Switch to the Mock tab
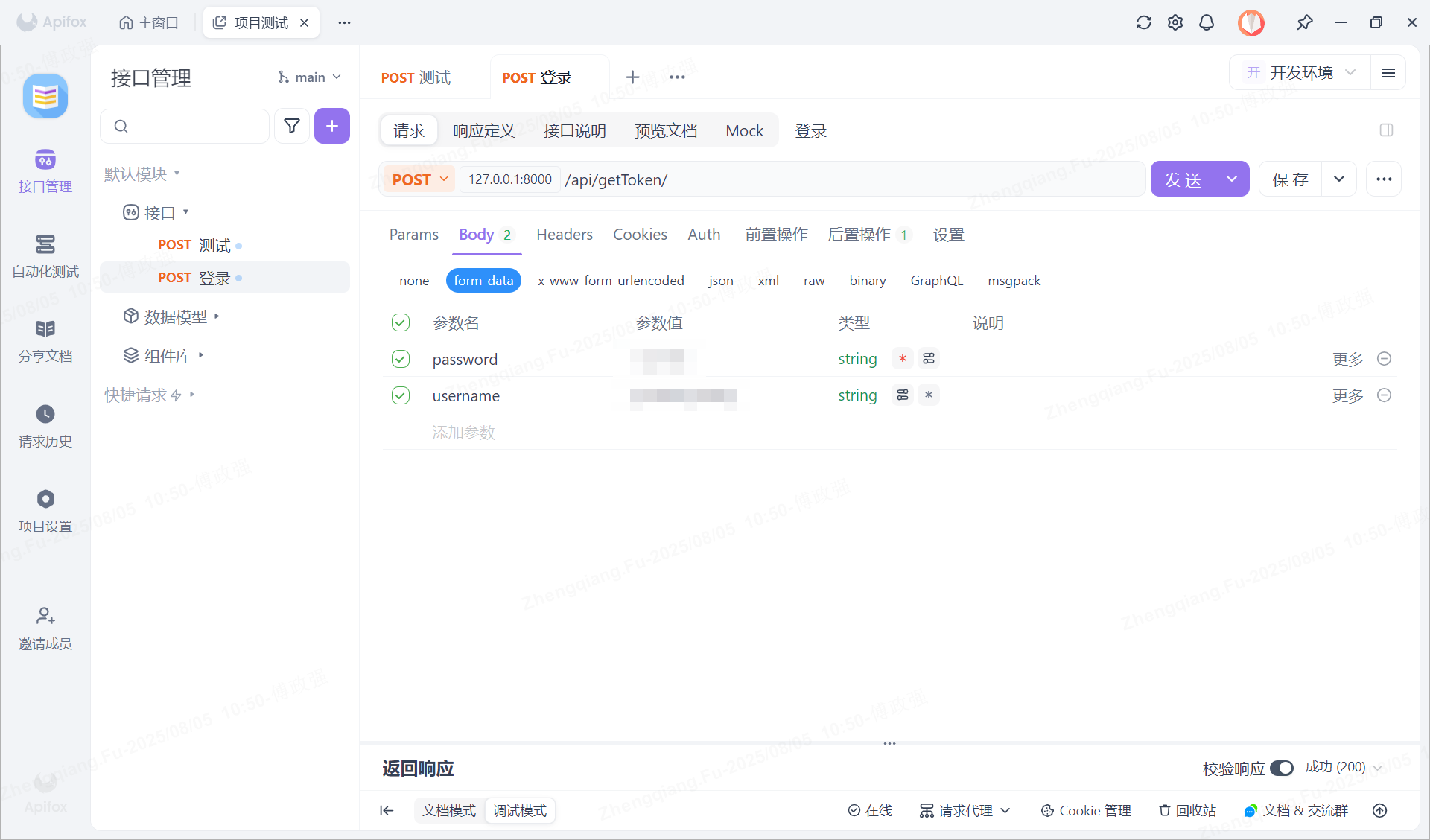This screenshot has width=1430, height=840. 744,130
